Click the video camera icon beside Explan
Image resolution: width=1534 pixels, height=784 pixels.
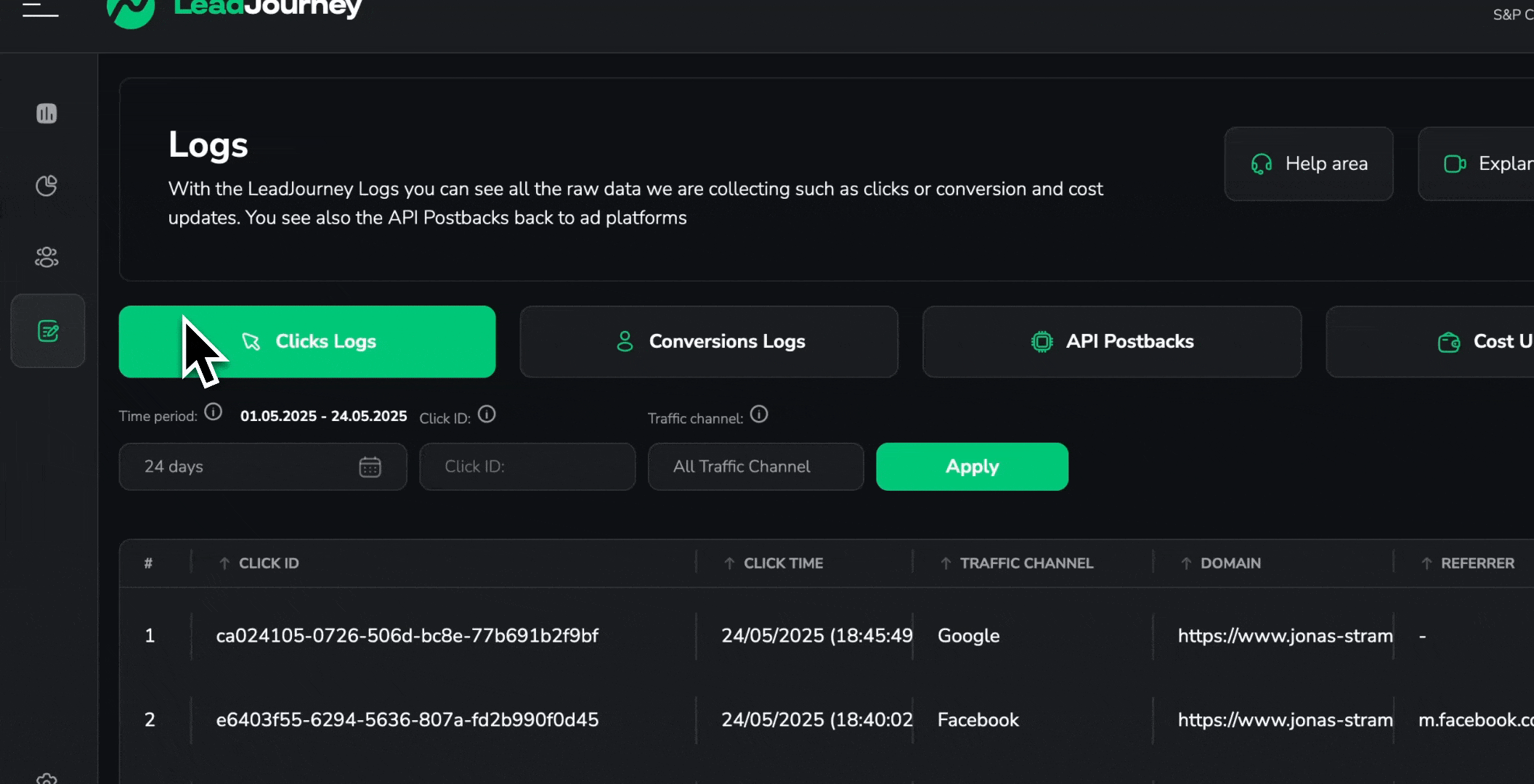point(1455,164)
